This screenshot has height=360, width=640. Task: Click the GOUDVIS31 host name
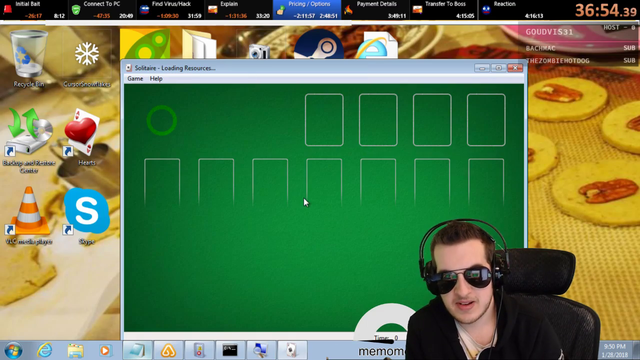click(x=549, y=32)
